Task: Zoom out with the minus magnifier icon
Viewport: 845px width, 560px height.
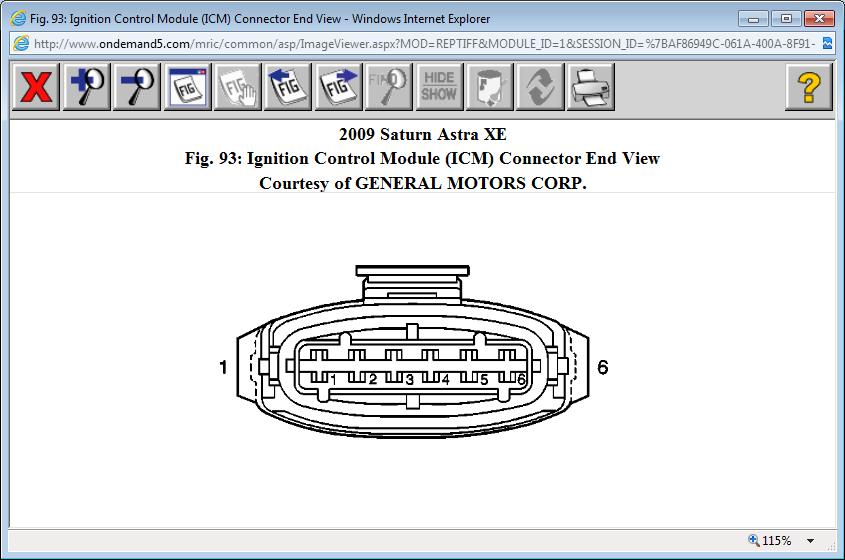Action: [x=136, y=87]
